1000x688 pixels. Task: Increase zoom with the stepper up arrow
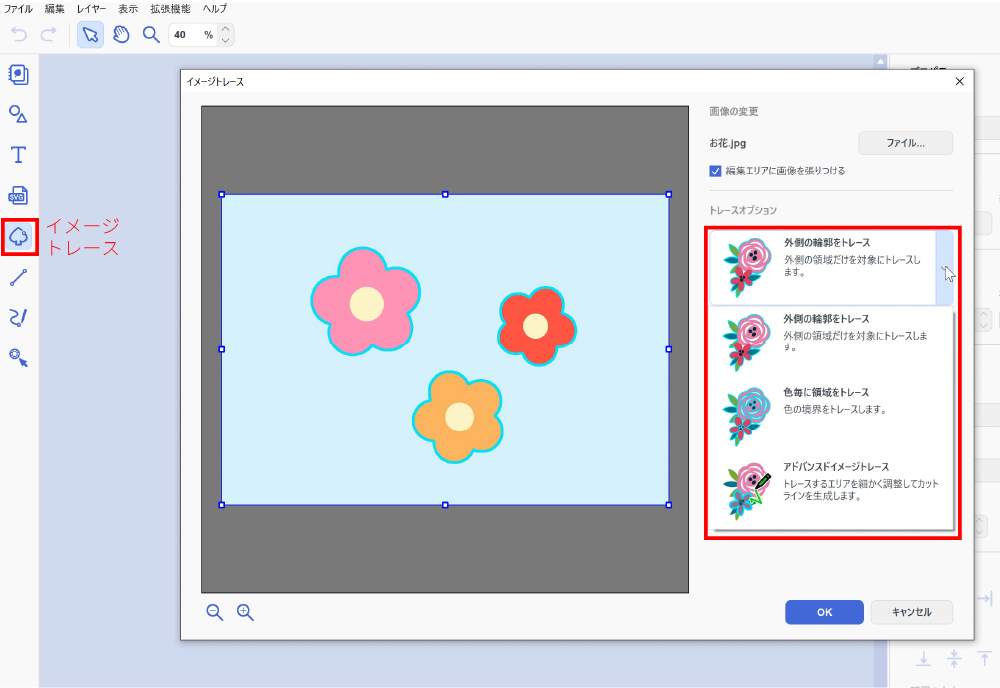click(226, 29)
